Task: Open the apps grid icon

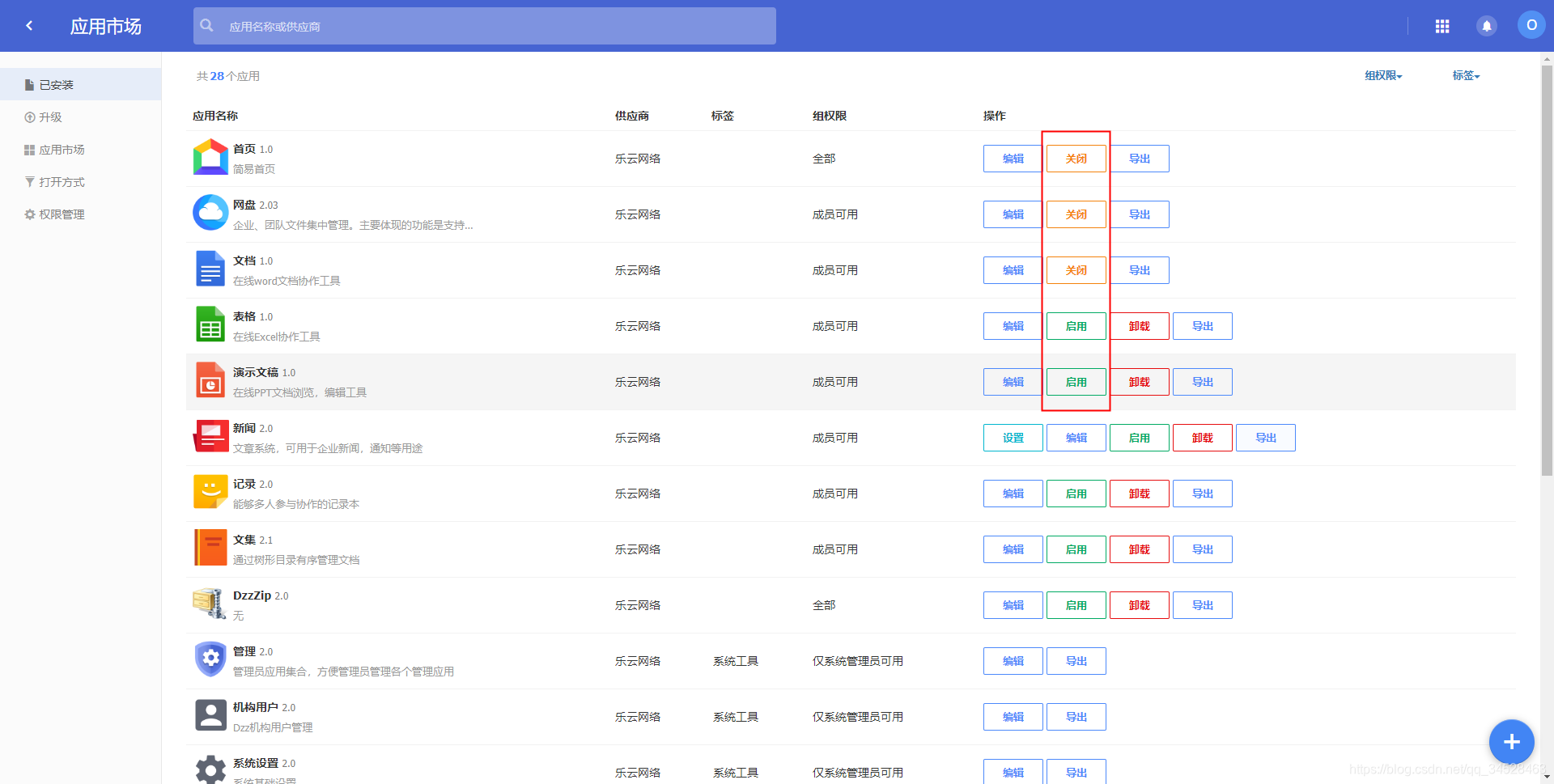Action: click(x=1442, y=26)
